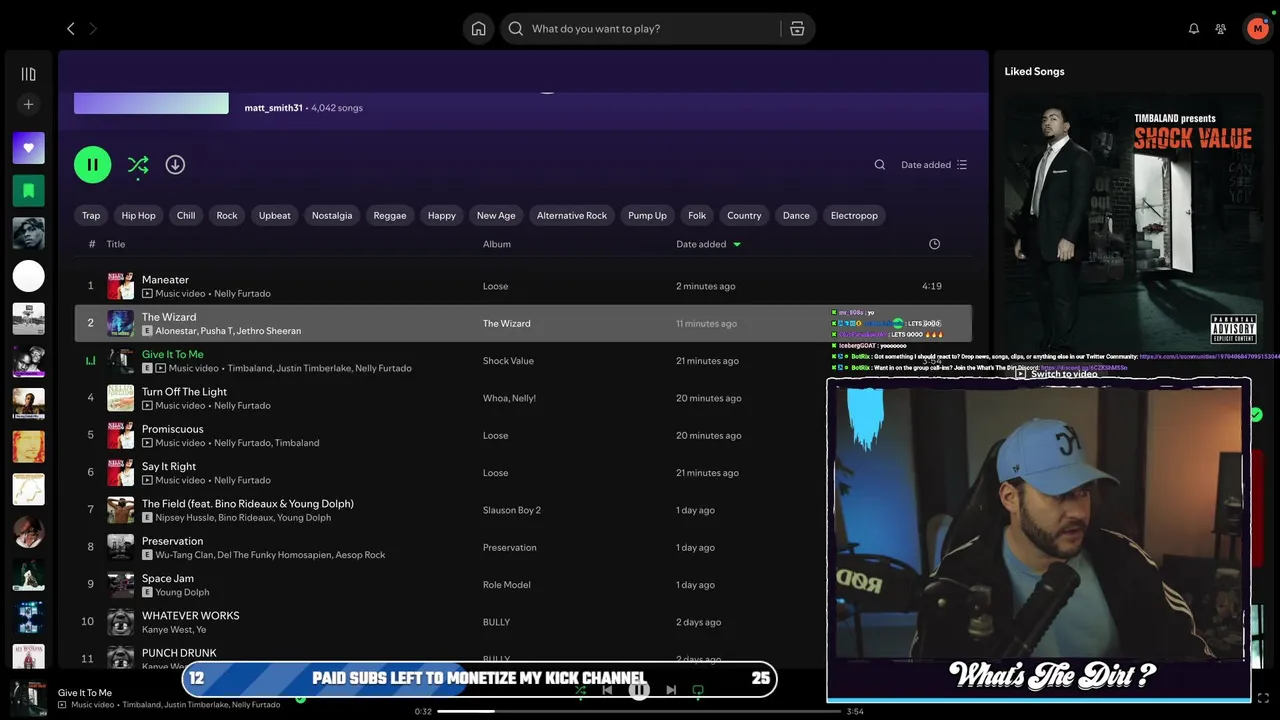
Task: Filter by Chill genre
Action: [x=186, y=215]
